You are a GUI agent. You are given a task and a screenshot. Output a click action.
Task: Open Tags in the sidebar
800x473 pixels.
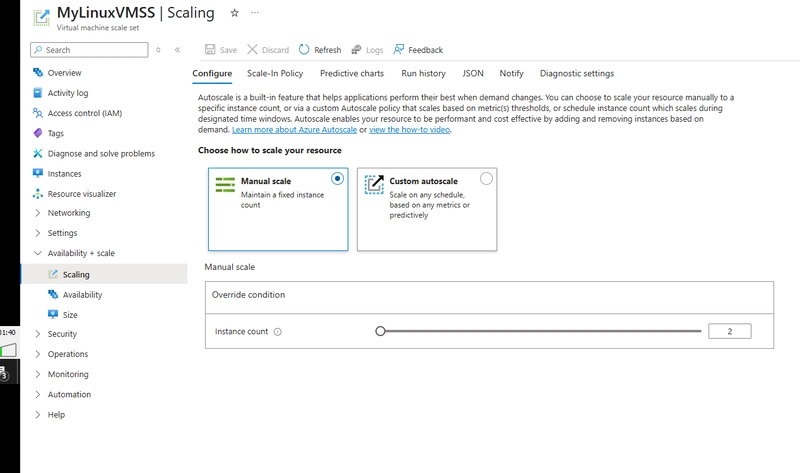[56, 133]
